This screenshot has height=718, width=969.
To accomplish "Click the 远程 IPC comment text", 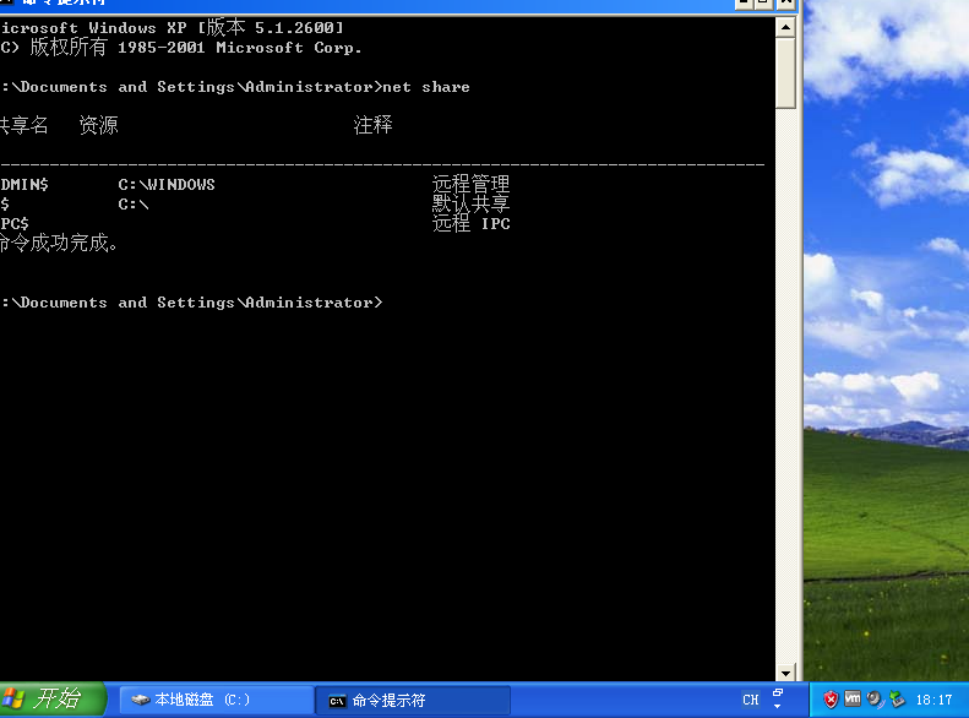I will 471,223.
